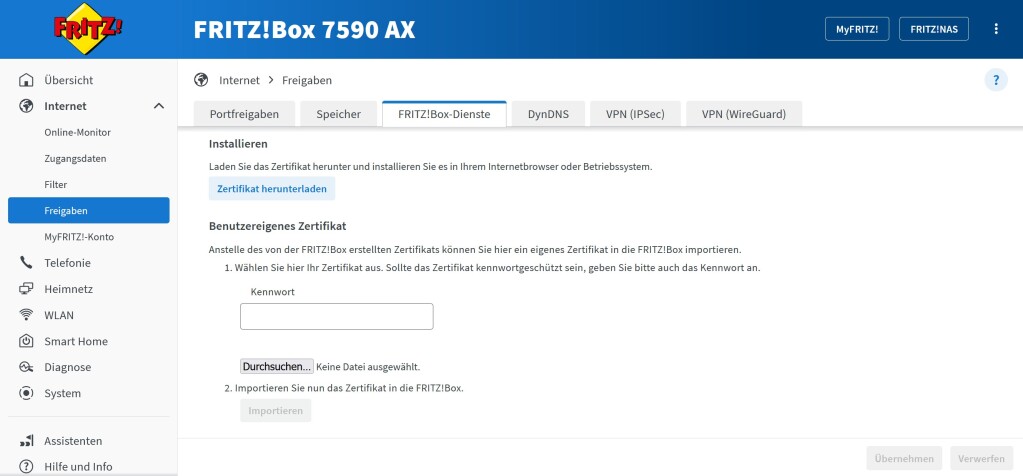Click the FRITZ! logo
Screen dimensions: 1023x476
[88, 29]
